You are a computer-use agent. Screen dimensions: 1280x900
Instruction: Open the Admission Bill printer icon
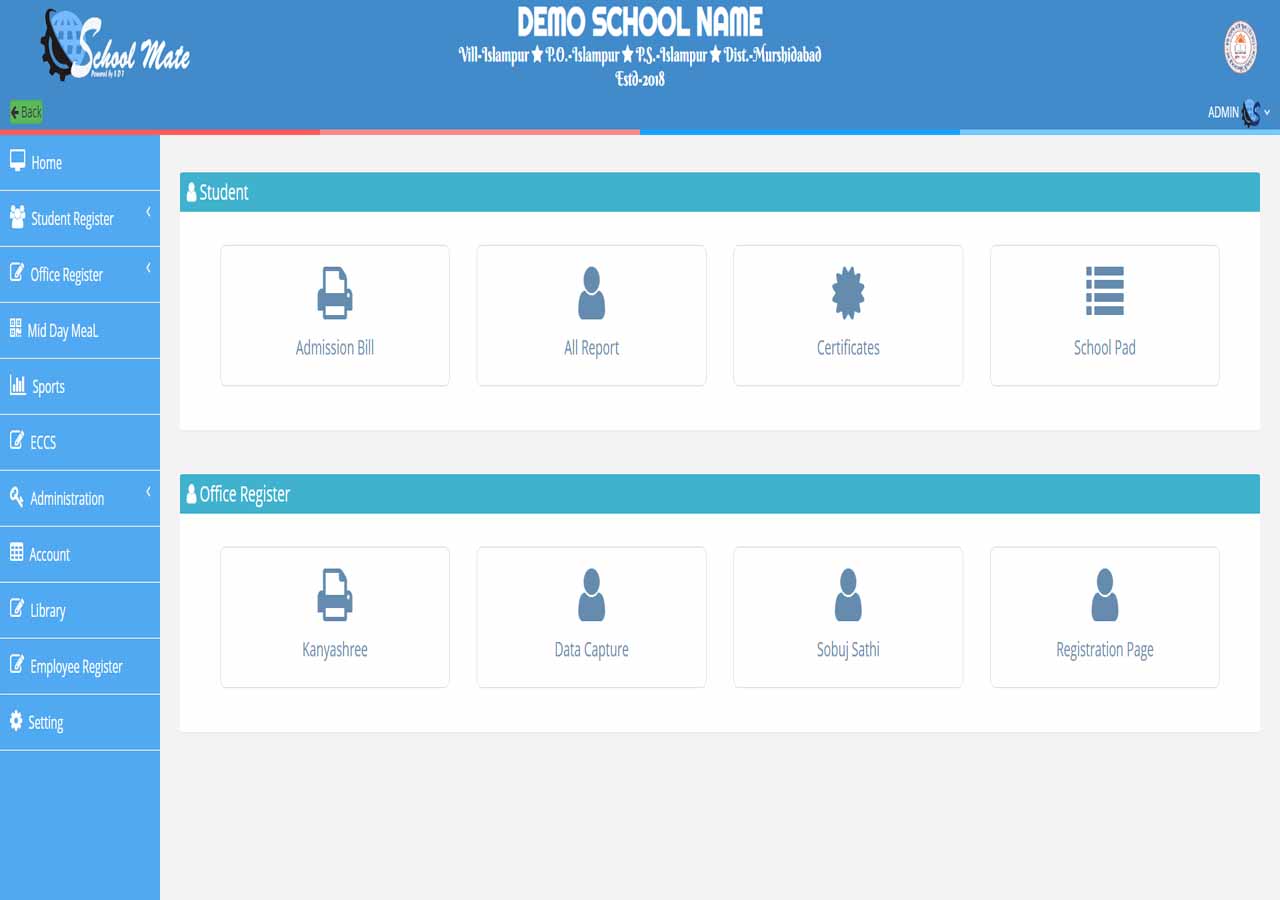334,293
